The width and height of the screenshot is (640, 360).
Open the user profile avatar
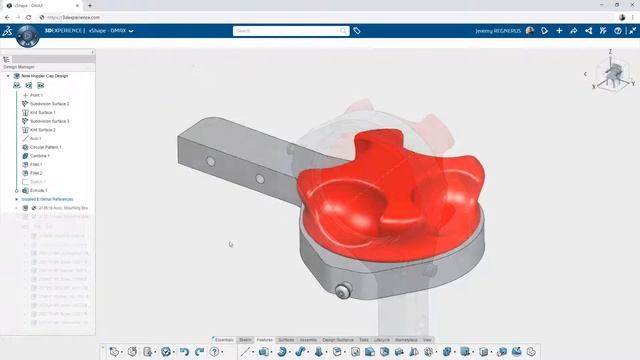(x=530, y=31)
